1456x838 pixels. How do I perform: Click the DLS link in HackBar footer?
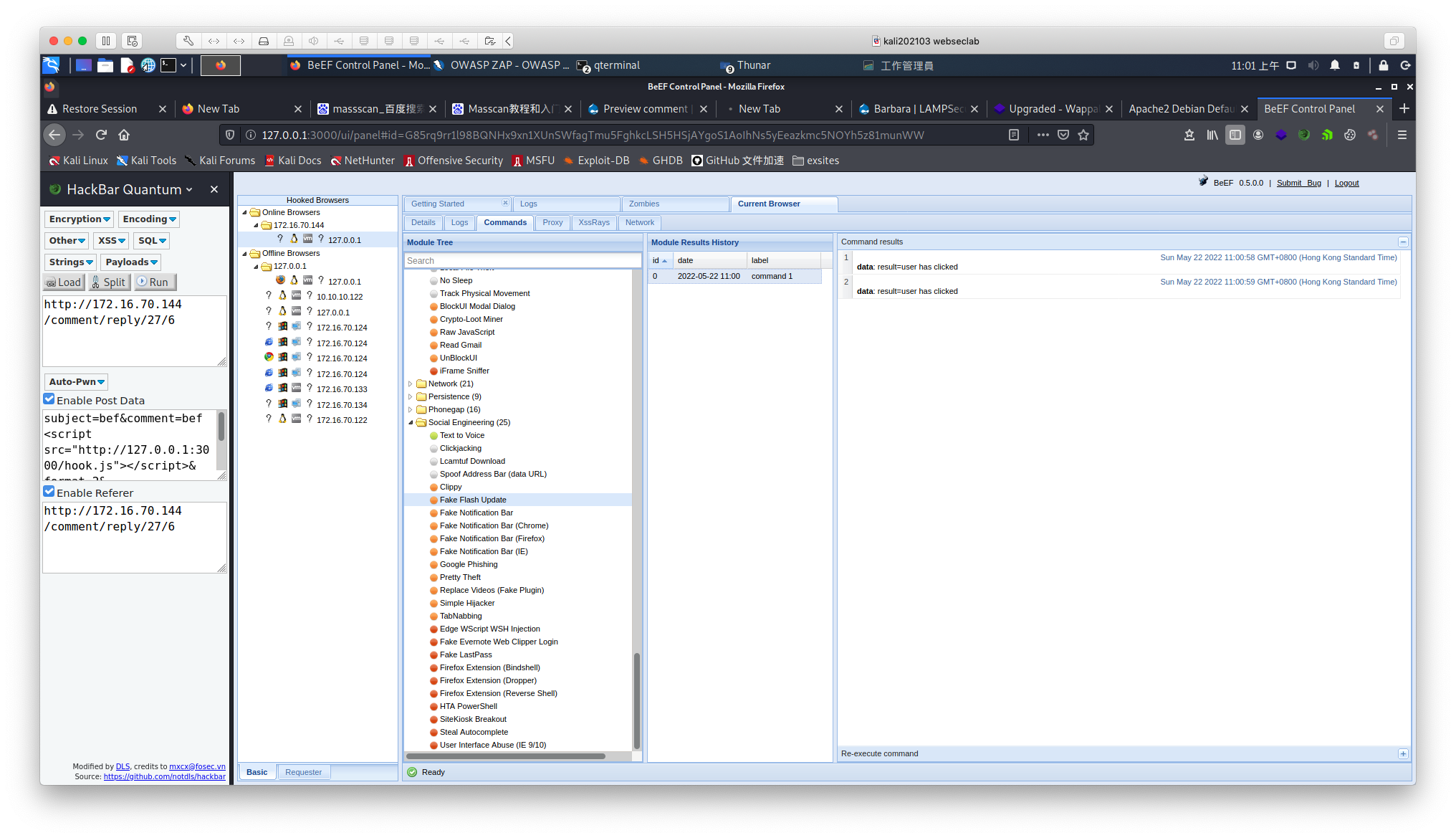(x=123, y=767)
